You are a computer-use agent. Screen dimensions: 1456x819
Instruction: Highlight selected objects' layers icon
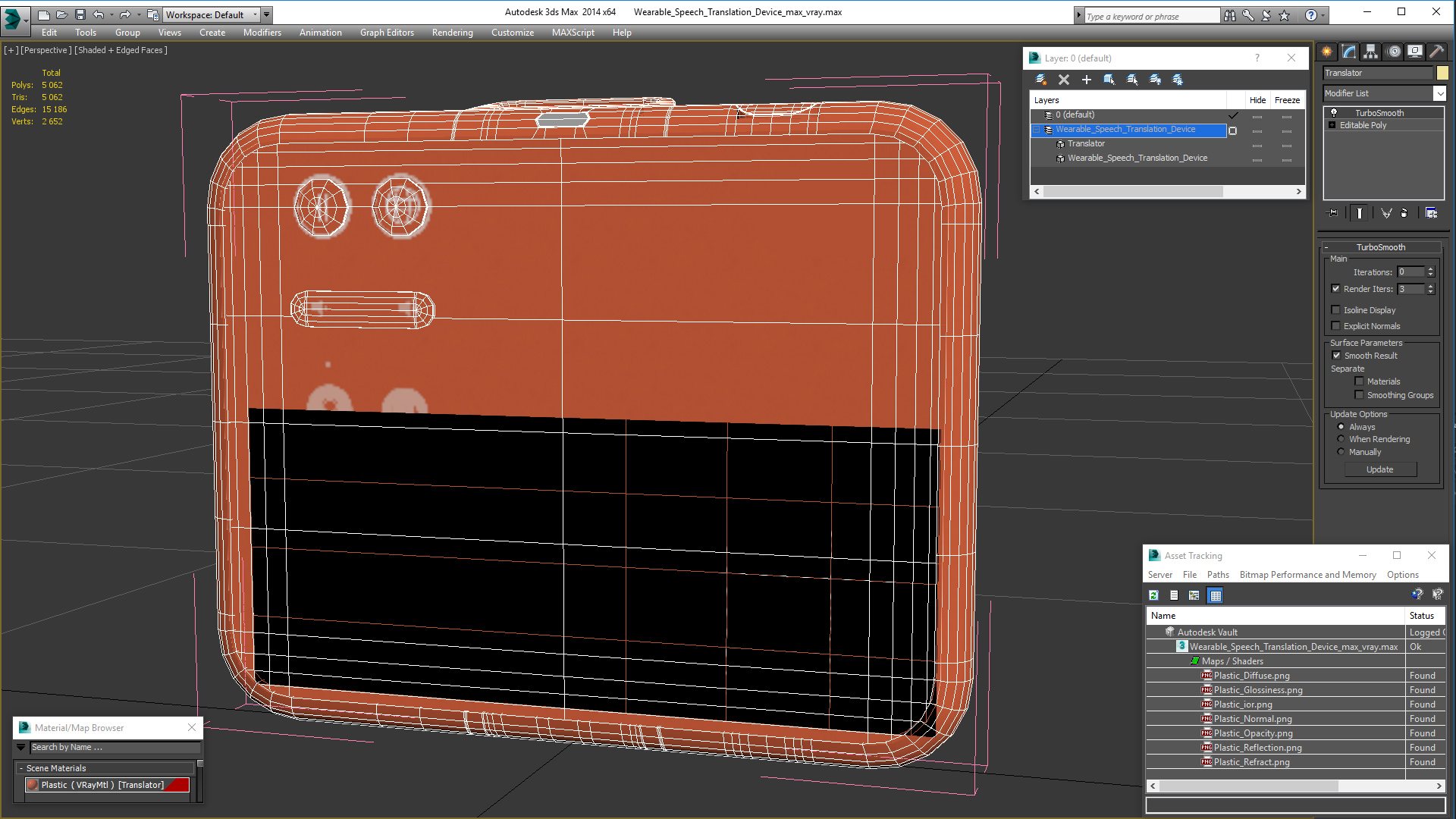point(1132,80)
